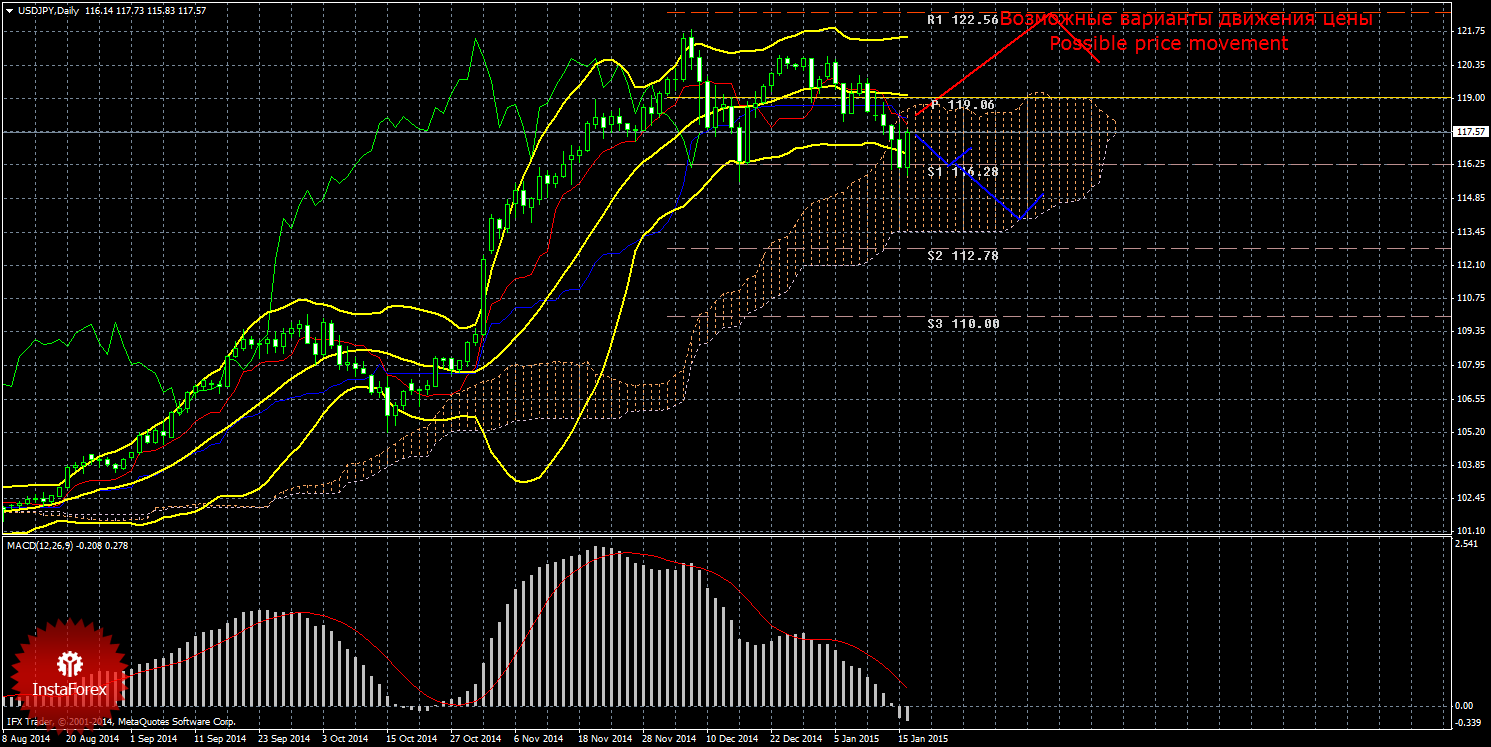Select the S3 110.00 support label
The height and width of the screenshot is (747, 1491).
[962, 324]
